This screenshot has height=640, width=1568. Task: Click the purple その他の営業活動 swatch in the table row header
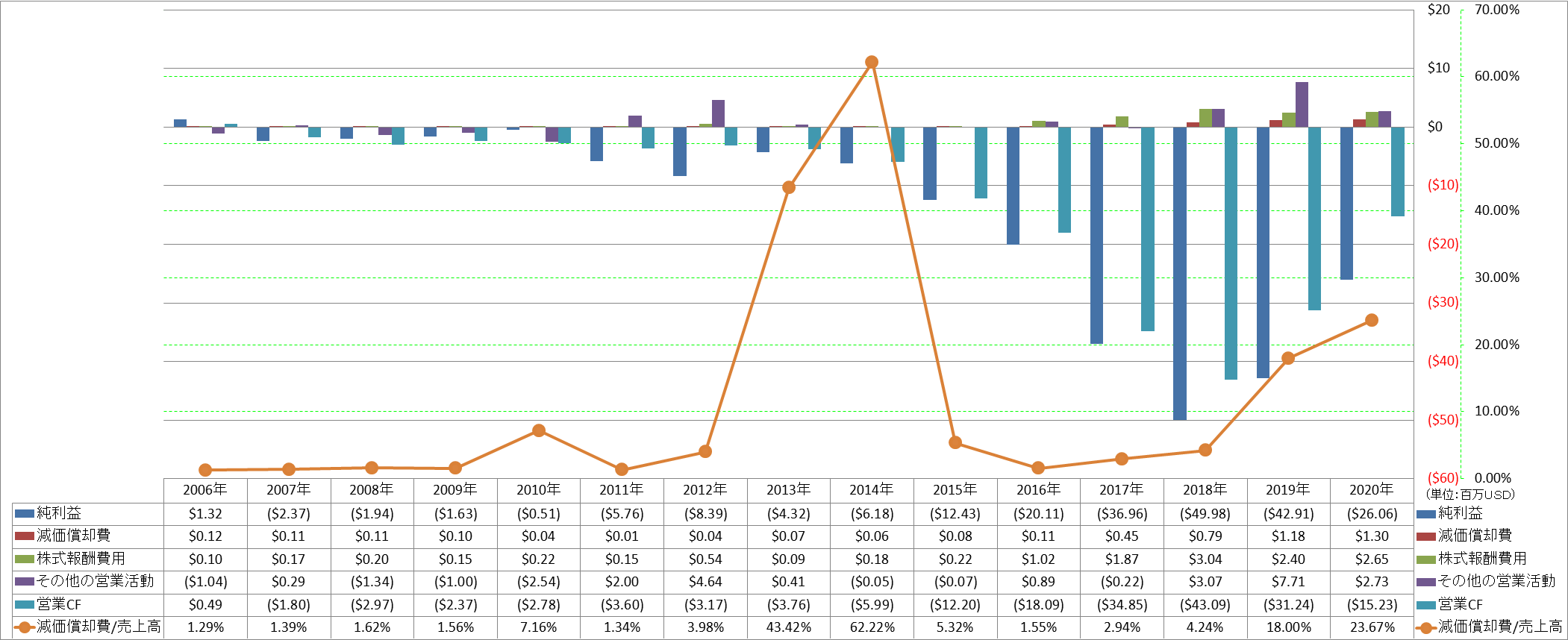(25, 581)
